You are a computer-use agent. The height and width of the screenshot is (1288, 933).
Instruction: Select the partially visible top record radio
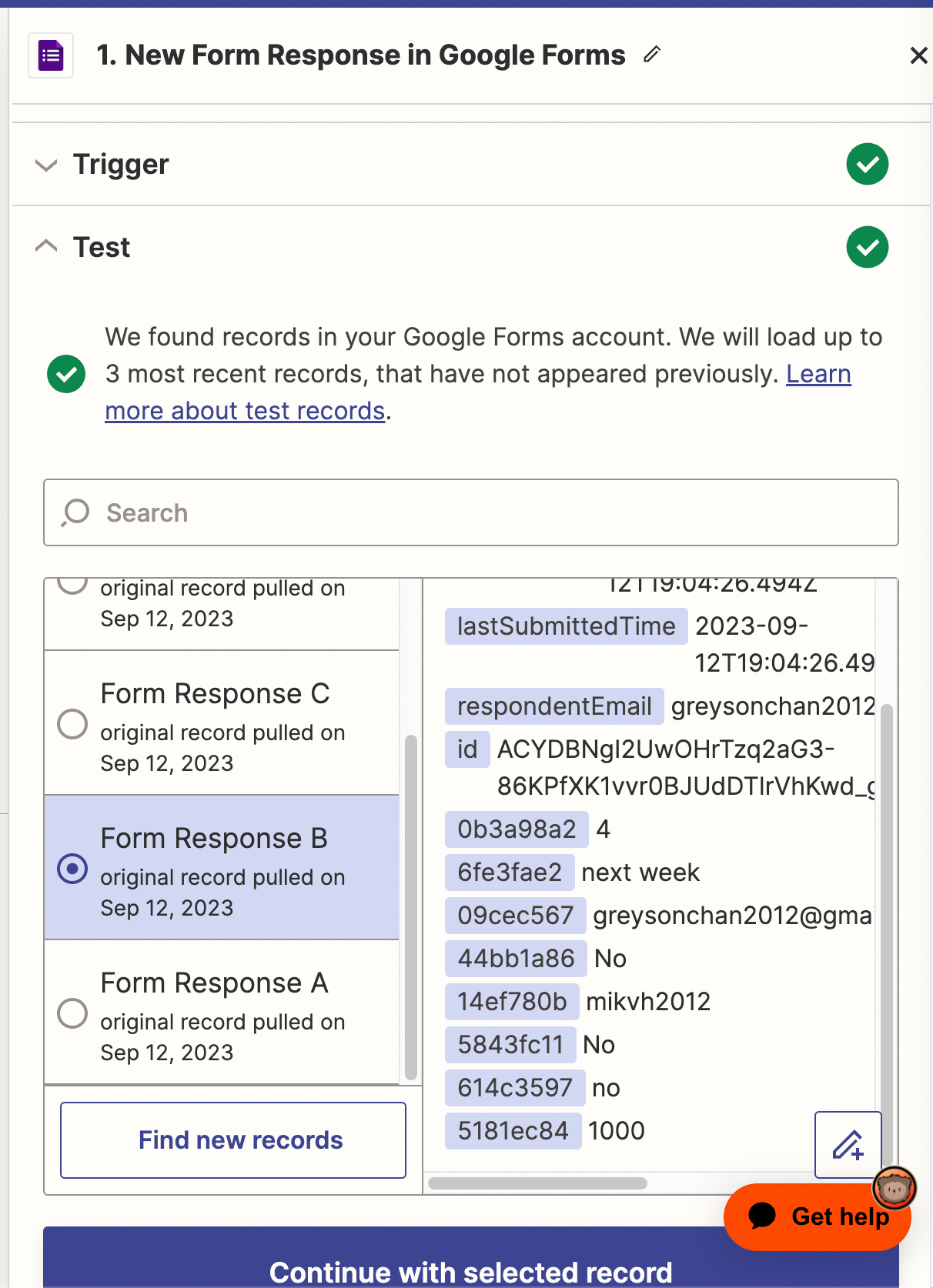(x=72, y=586)
